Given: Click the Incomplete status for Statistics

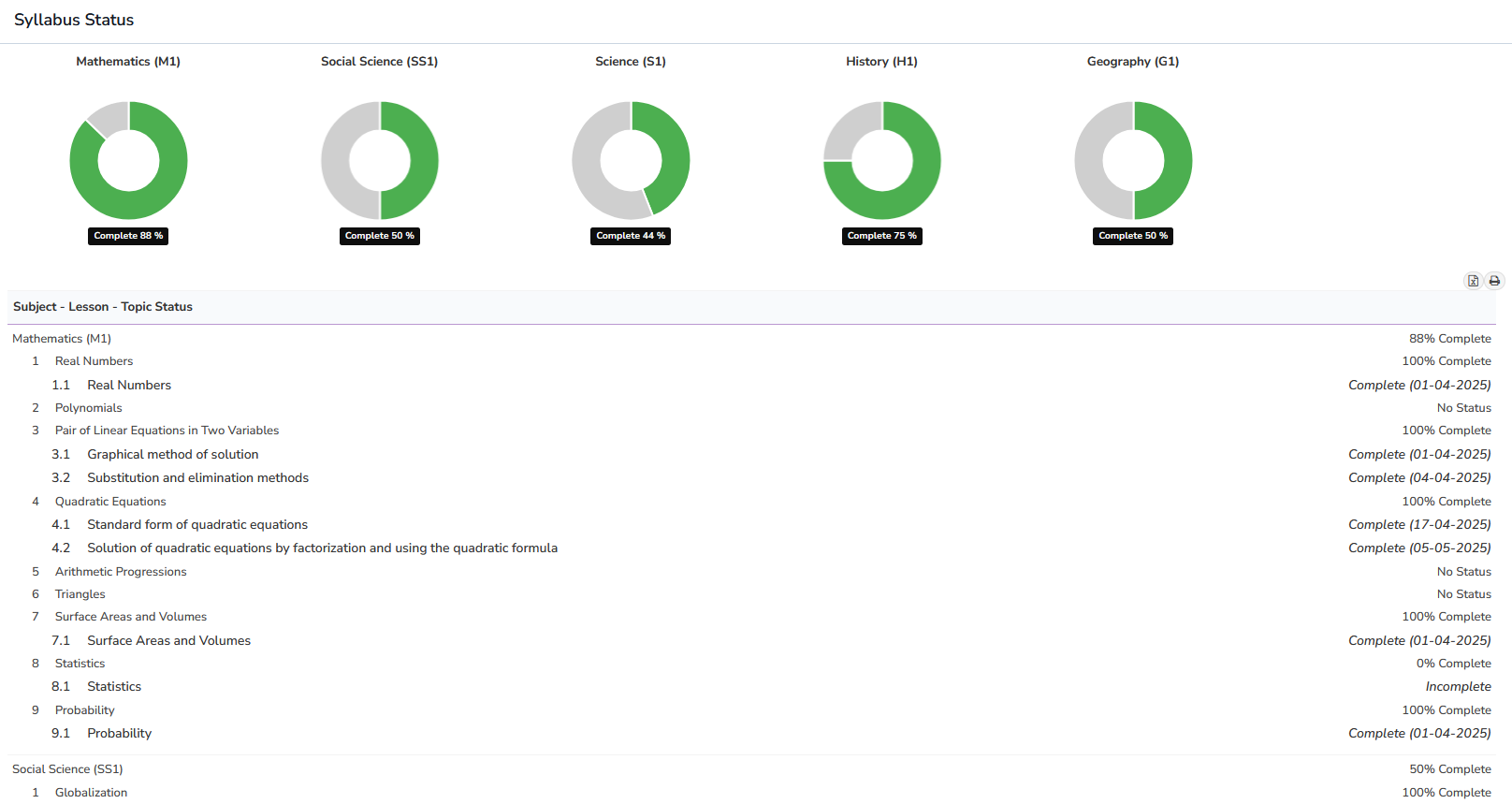Looking at the screenshot, I should point(1458,687).
